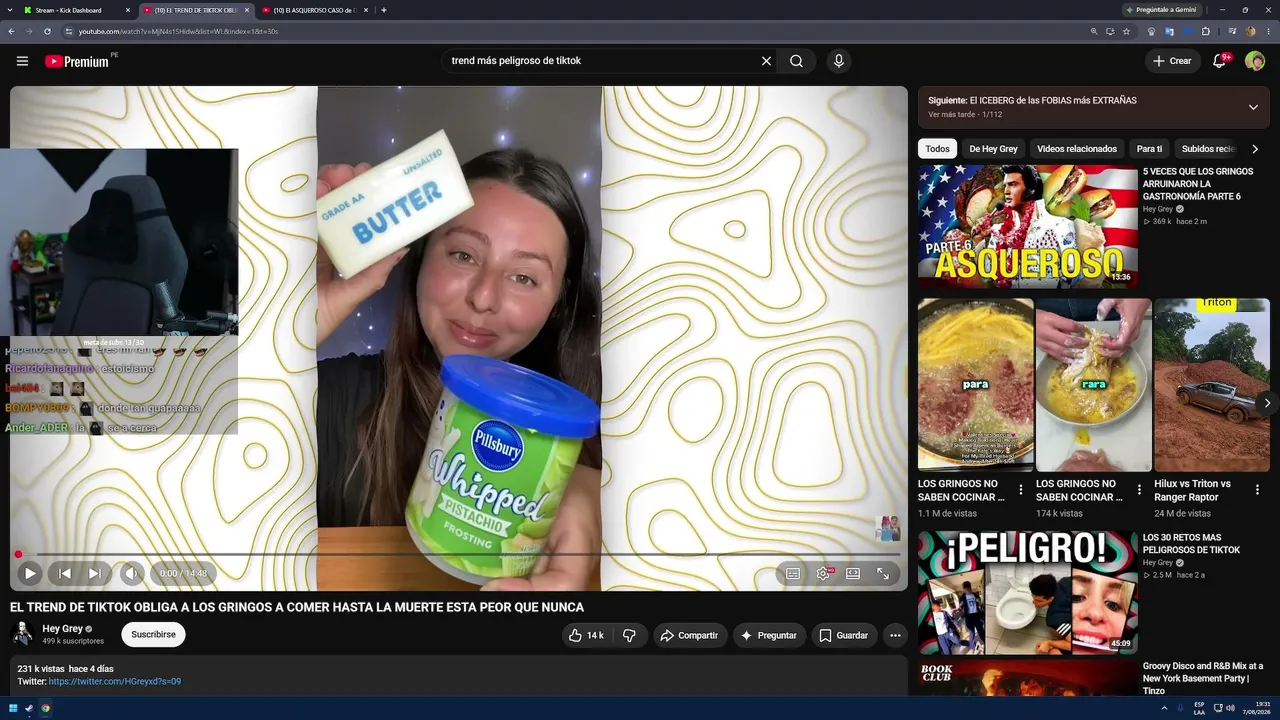The image size is (1280, 720).
Task: Open taskbar volume control
Action: pyautogui.click(x=1230, y=708)
